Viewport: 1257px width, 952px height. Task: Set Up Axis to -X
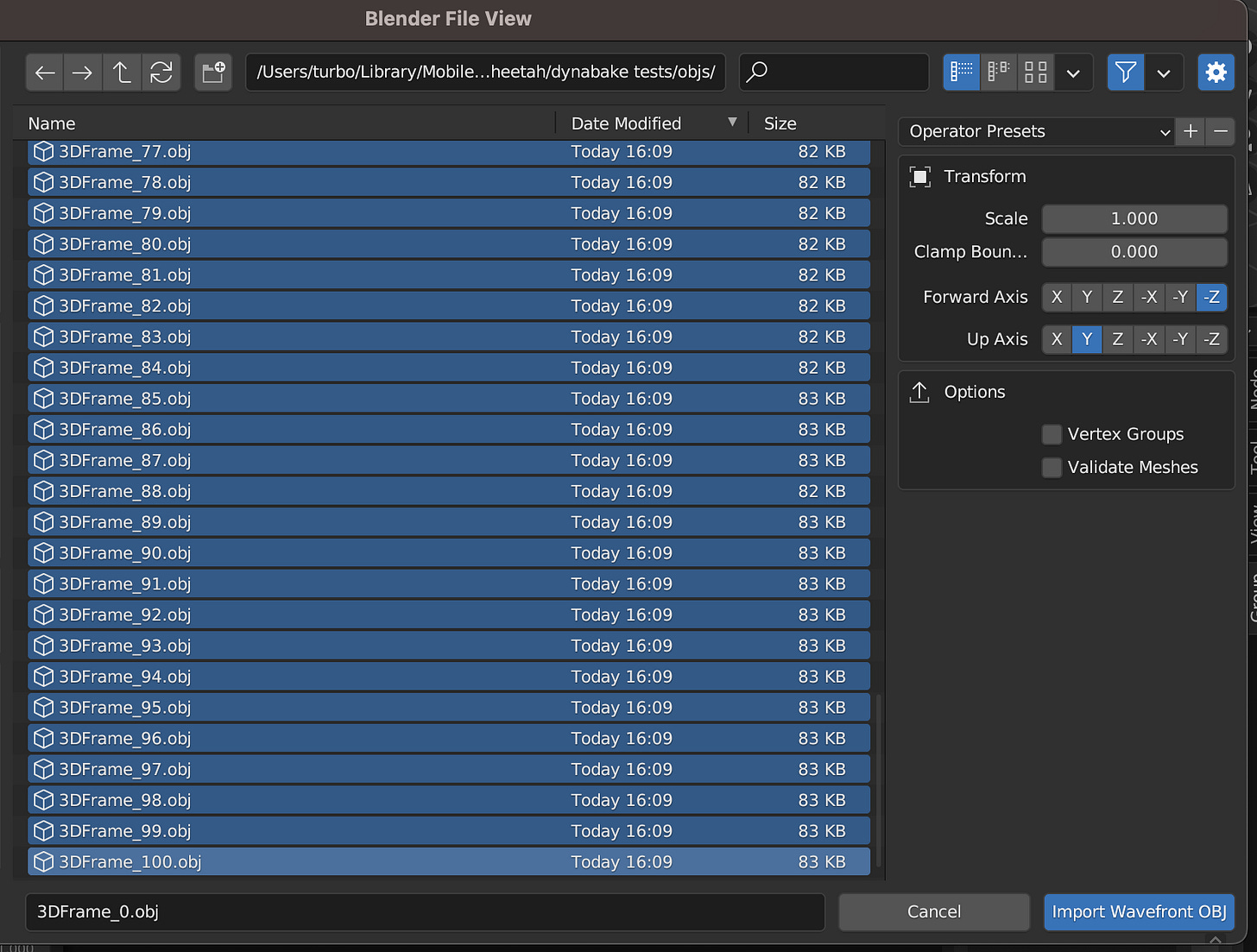click(x=1149, y=339)
